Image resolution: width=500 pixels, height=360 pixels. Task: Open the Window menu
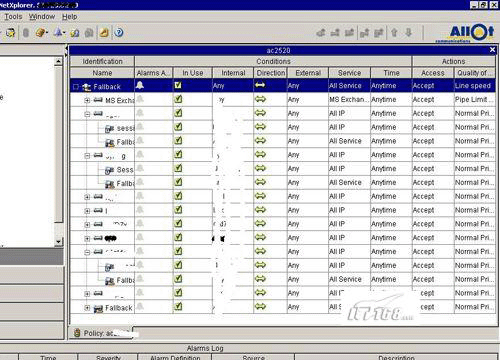[x=42, y=16]
